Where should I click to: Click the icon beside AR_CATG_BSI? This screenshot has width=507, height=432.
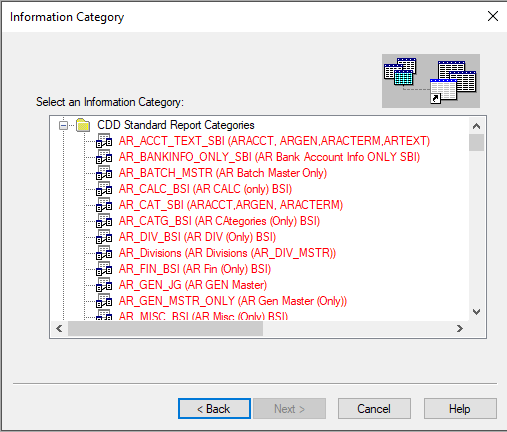point(104,221)
